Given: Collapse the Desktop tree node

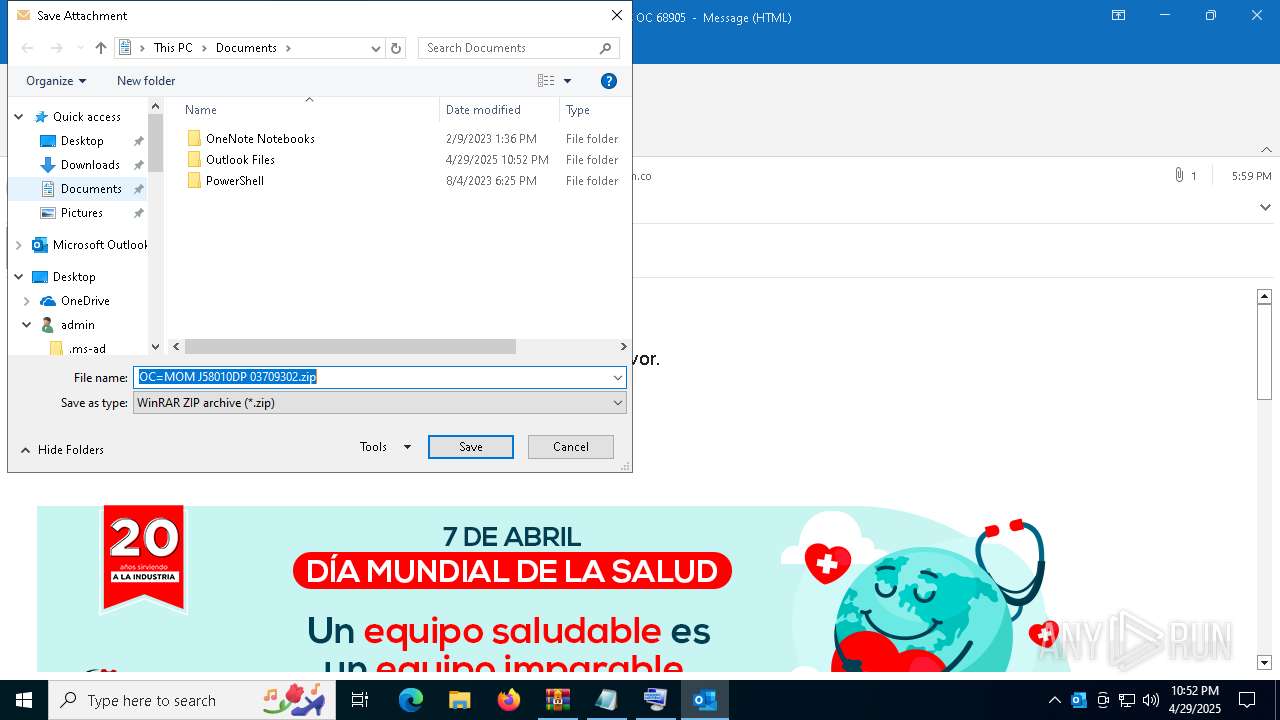Looking at the screenshot, I should coord(19,277).
